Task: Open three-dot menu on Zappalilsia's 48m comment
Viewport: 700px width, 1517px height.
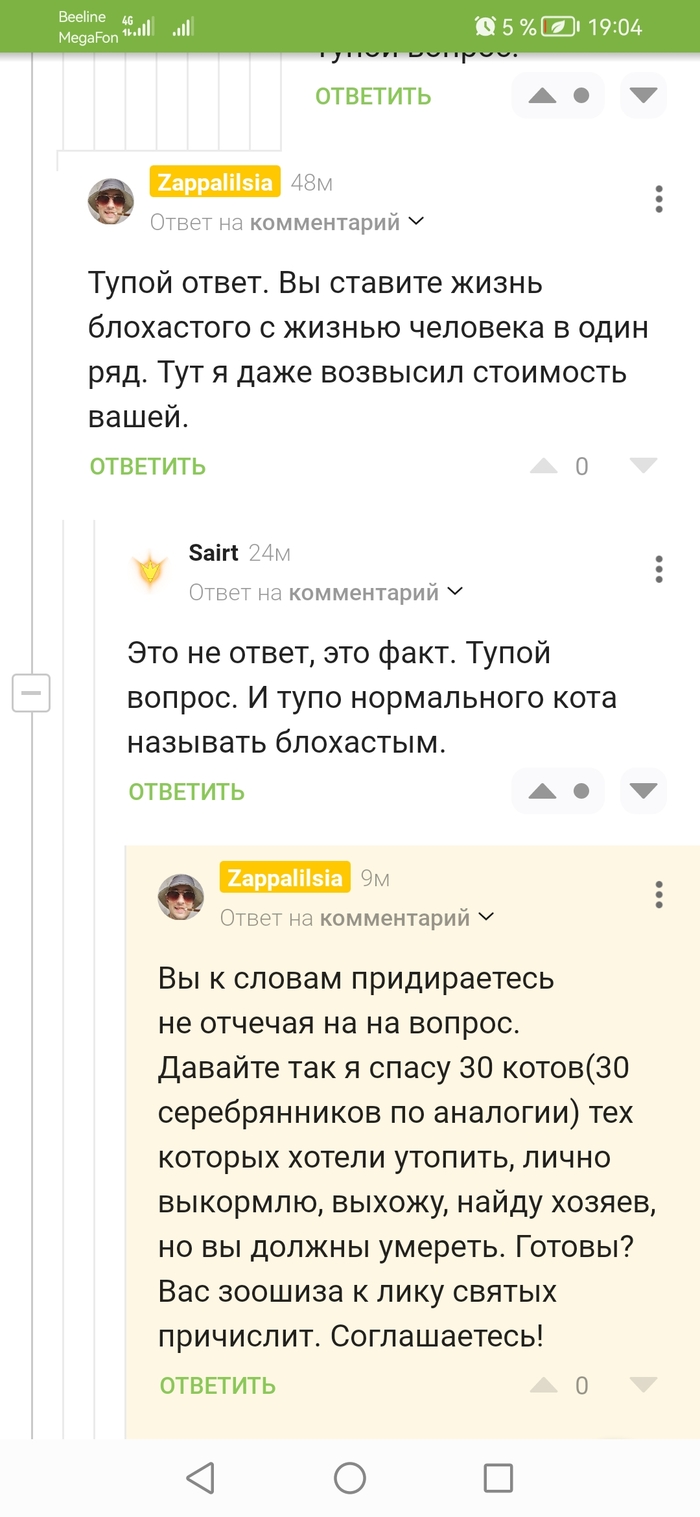Action: [x=659, y=198]
